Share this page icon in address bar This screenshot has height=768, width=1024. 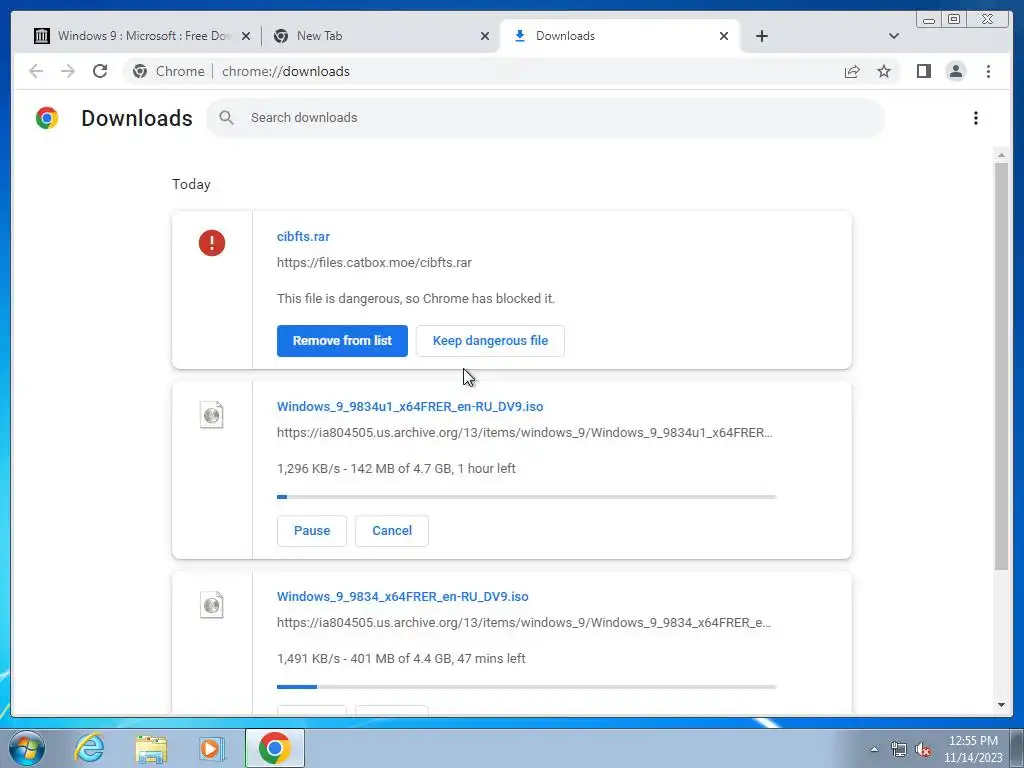(852, 71)
